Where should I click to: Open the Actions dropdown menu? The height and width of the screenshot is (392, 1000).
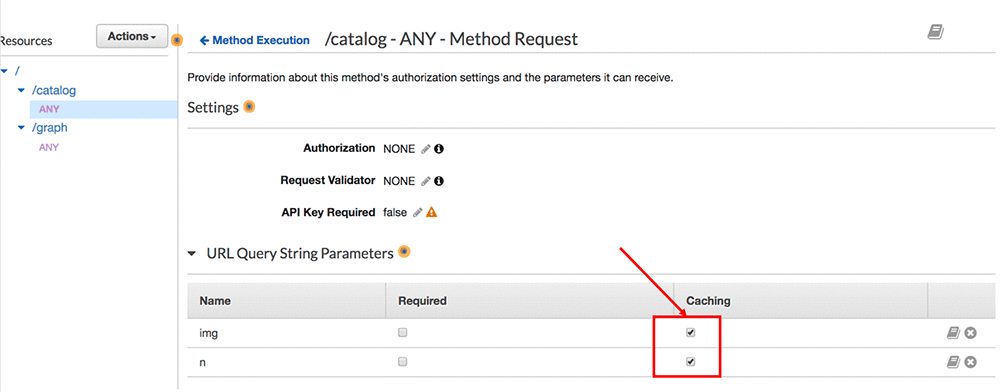[132, 36]
